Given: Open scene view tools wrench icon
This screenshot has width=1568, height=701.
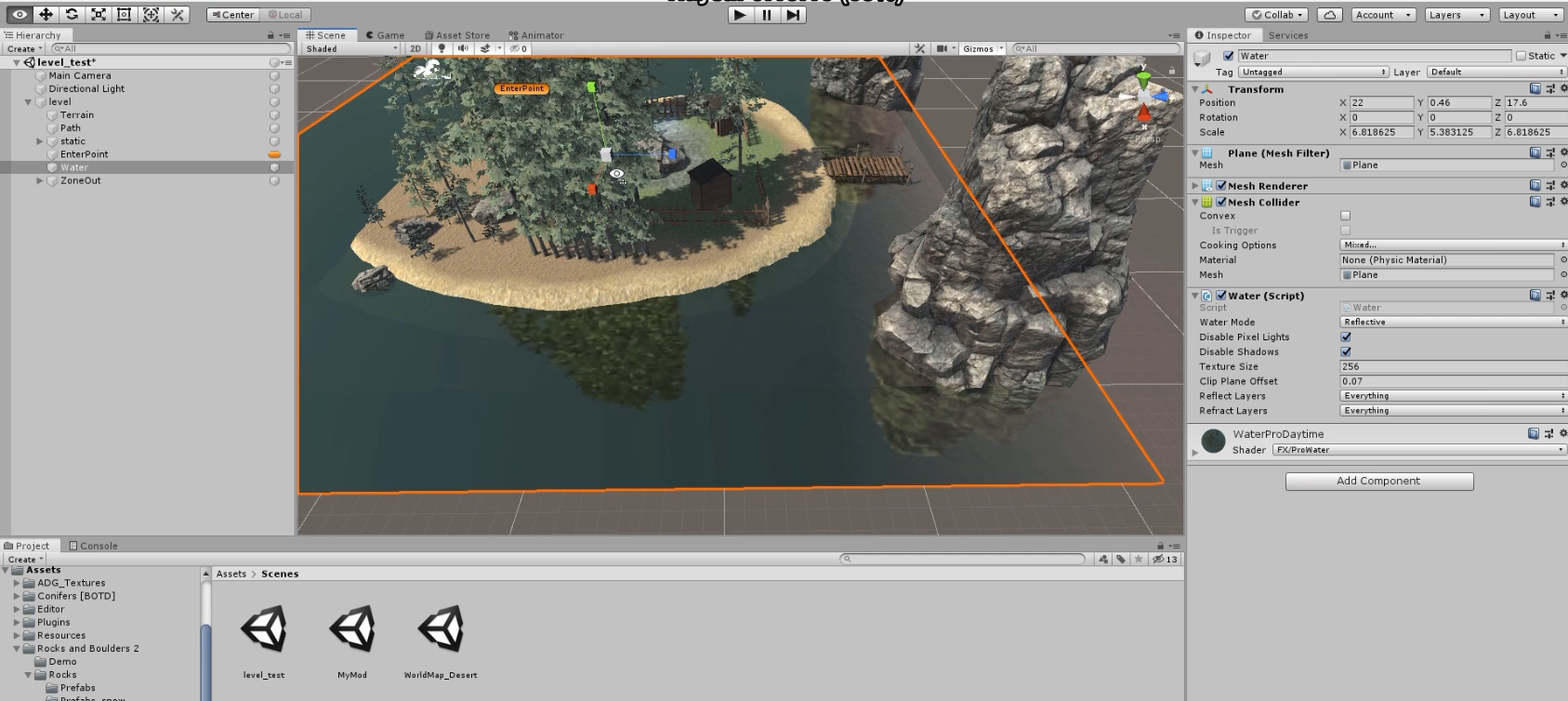Looking at the screenshot, I should tap(919, 48).
